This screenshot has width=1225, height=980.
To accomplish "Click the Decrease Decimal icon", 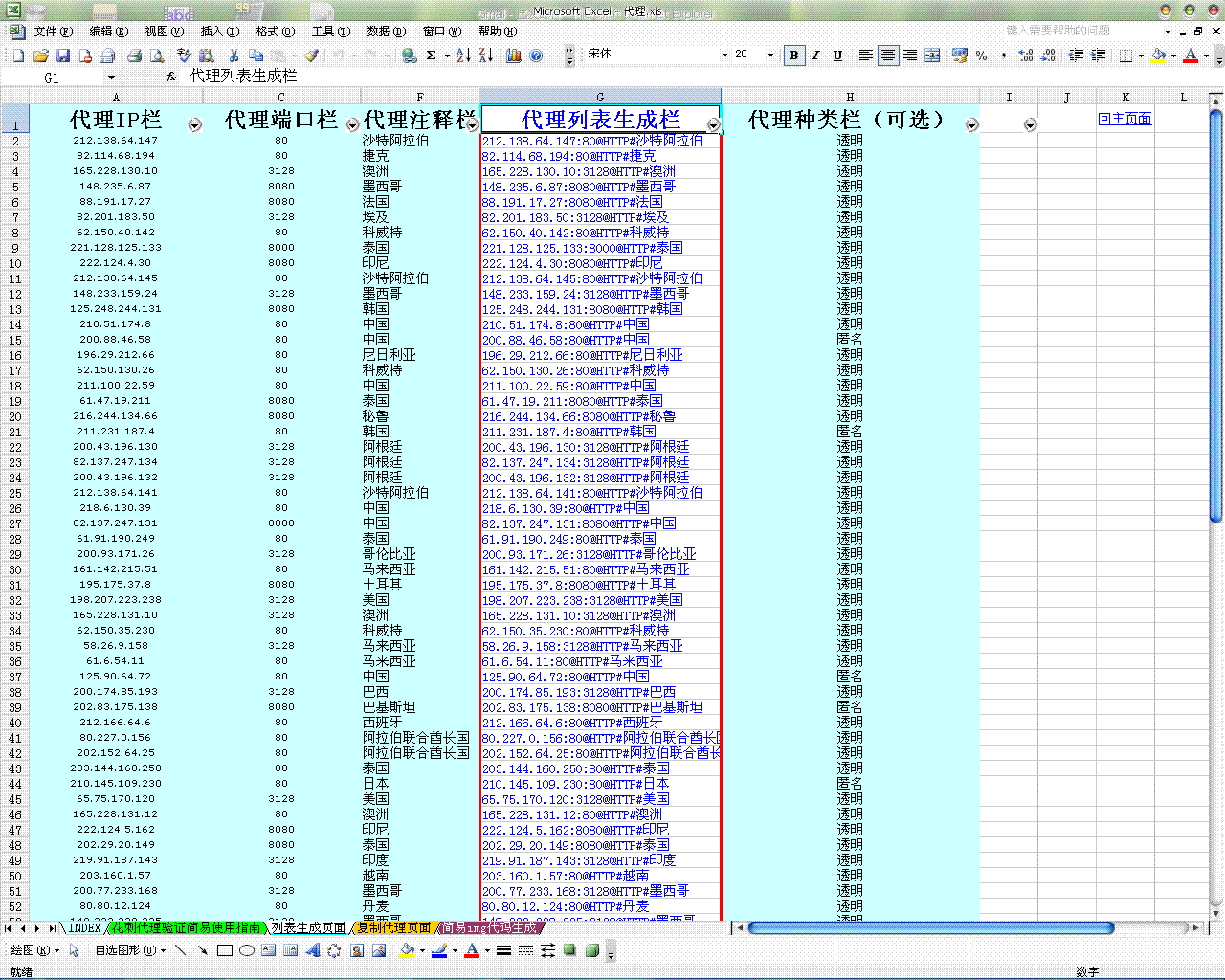I will click(1049, 56).
